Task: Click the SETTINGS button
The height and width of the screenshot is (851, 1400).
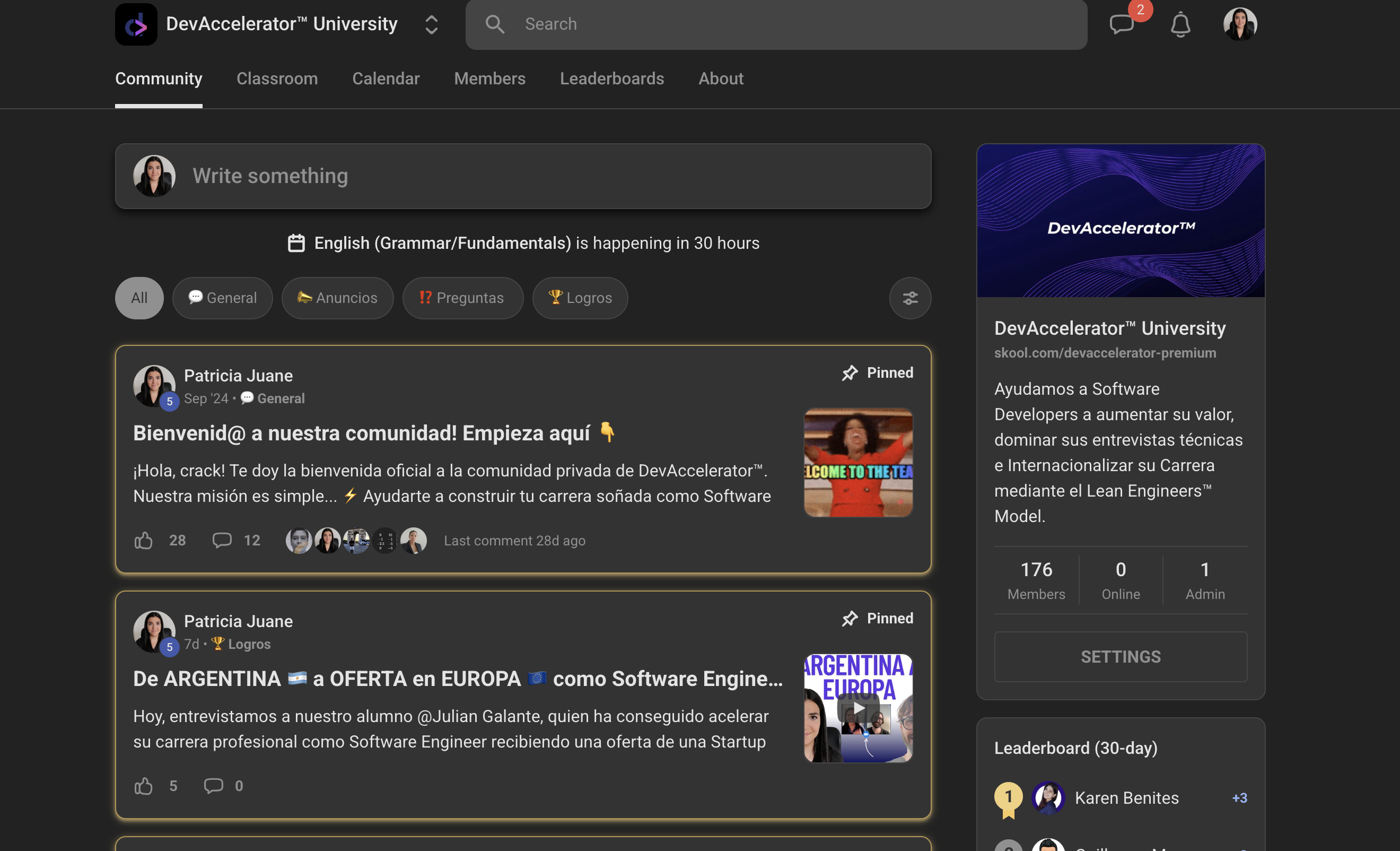Action: point(1121,656)
